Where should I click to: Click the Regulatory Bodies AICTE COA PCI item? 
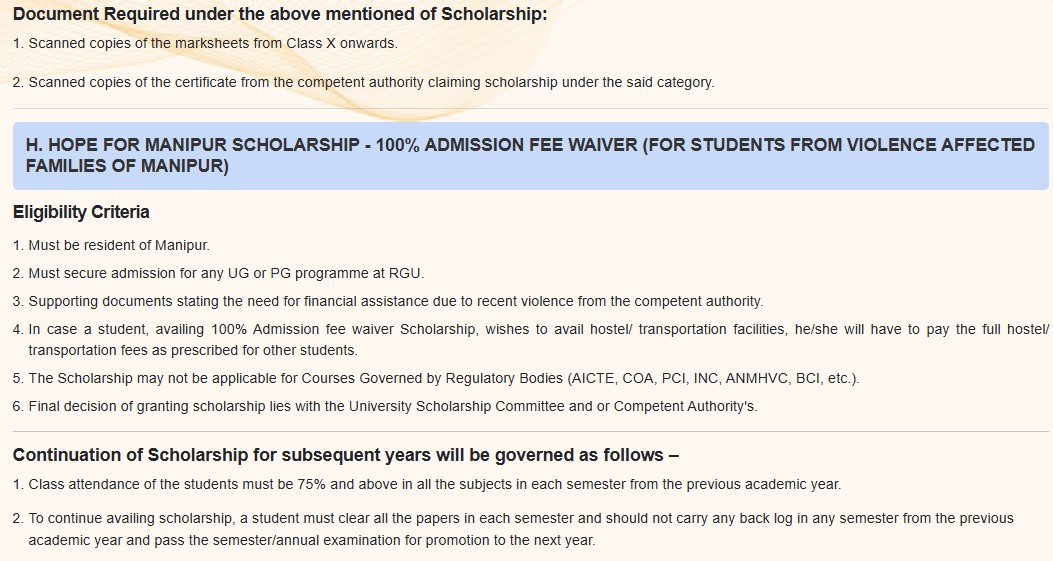click(436, 378)
